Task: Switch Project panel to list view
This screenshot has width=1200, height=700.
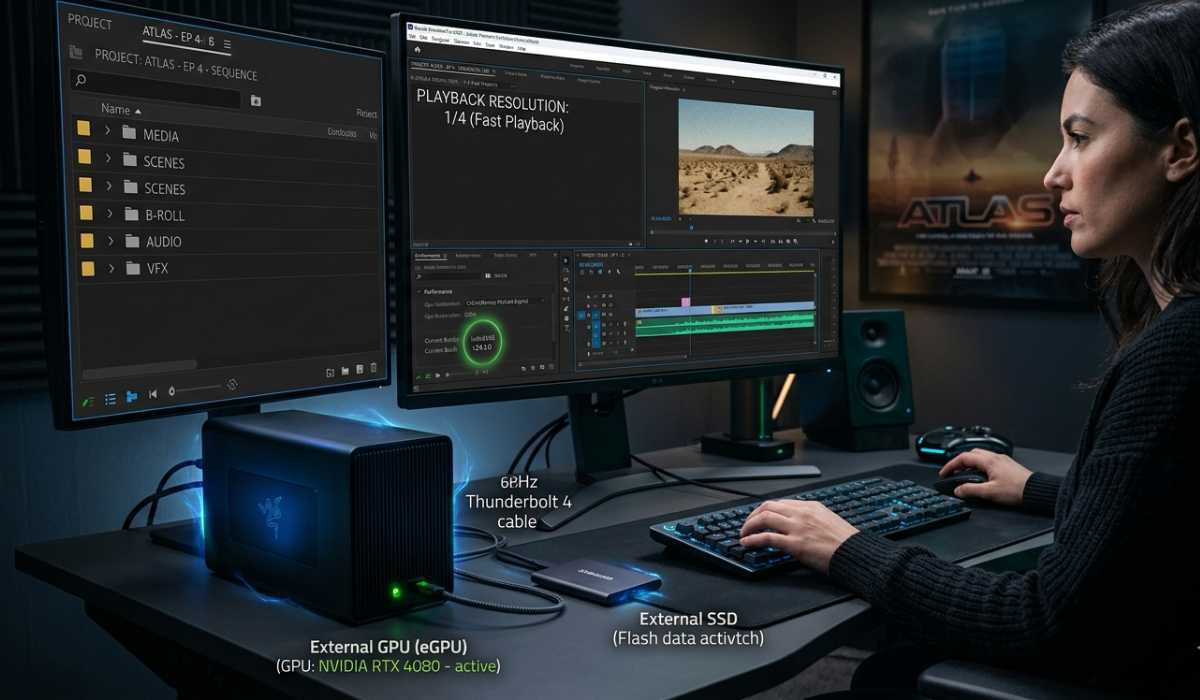Action: [x=110, y=398]
